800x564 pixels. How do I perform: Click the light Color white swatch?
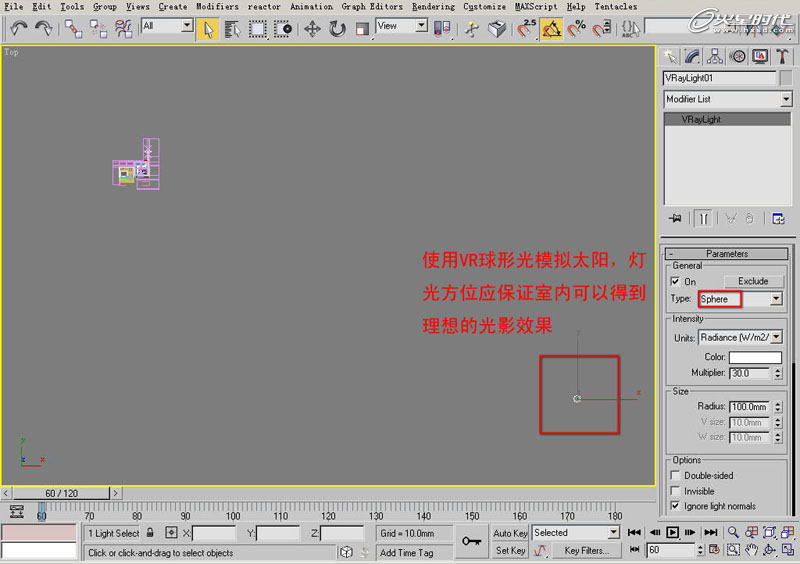(x=755, y=357)
